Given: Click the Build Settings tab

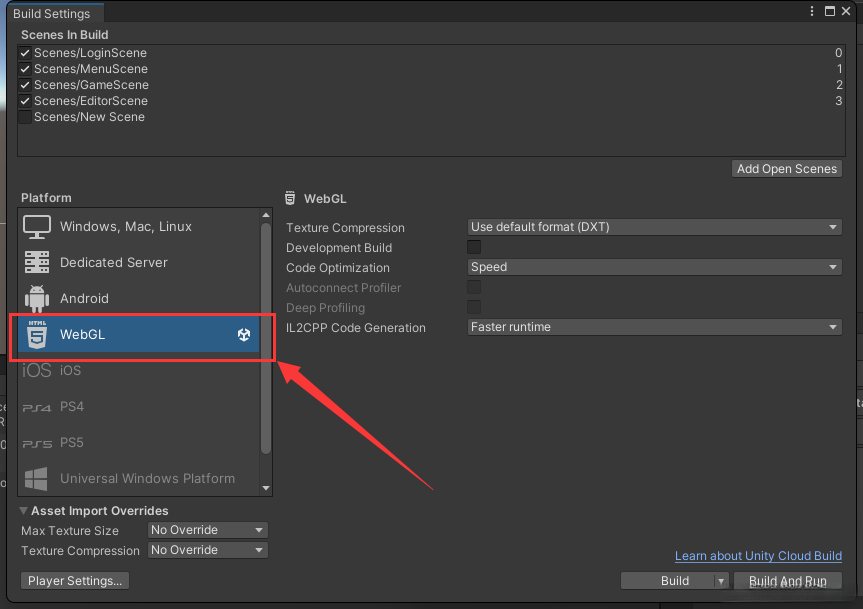Looking at the screenshot, I should 52,14.
